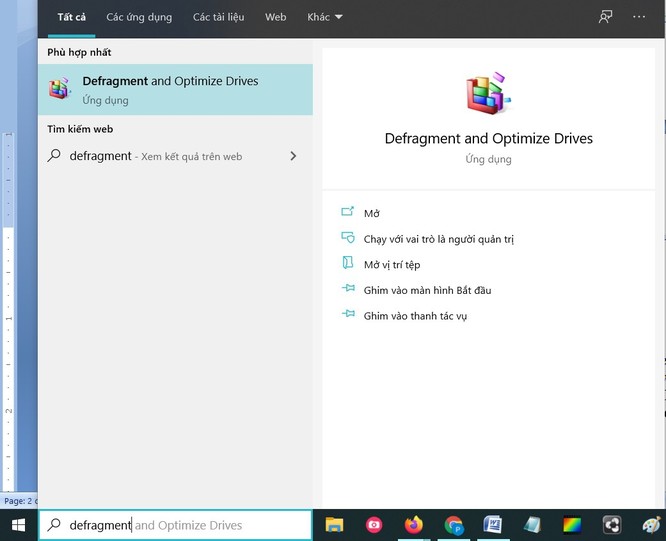The image size is (666, 541).
Task: Click Mở to open the app
Action: pos(372,213)
